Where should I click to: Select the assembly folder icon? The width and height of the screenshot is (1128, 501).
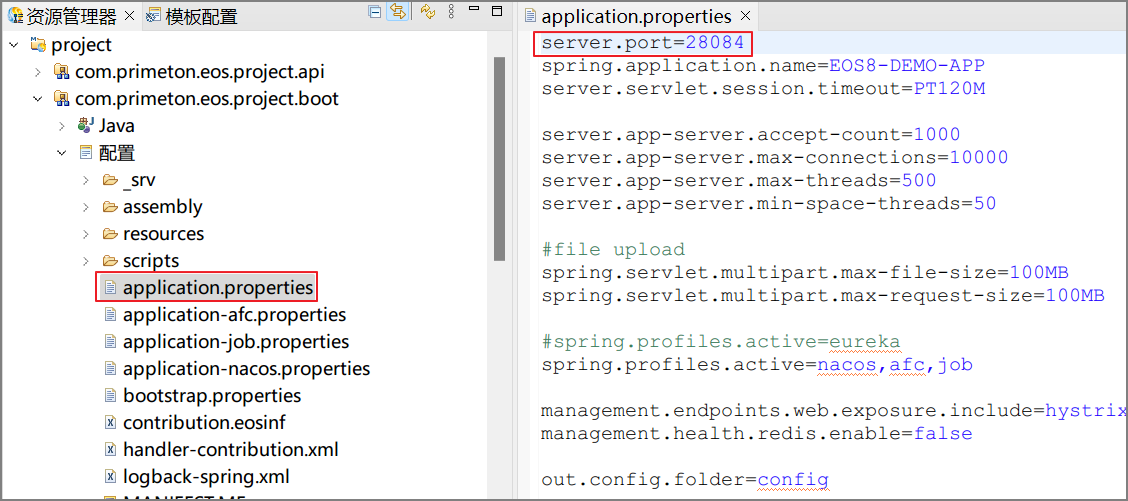110,207
